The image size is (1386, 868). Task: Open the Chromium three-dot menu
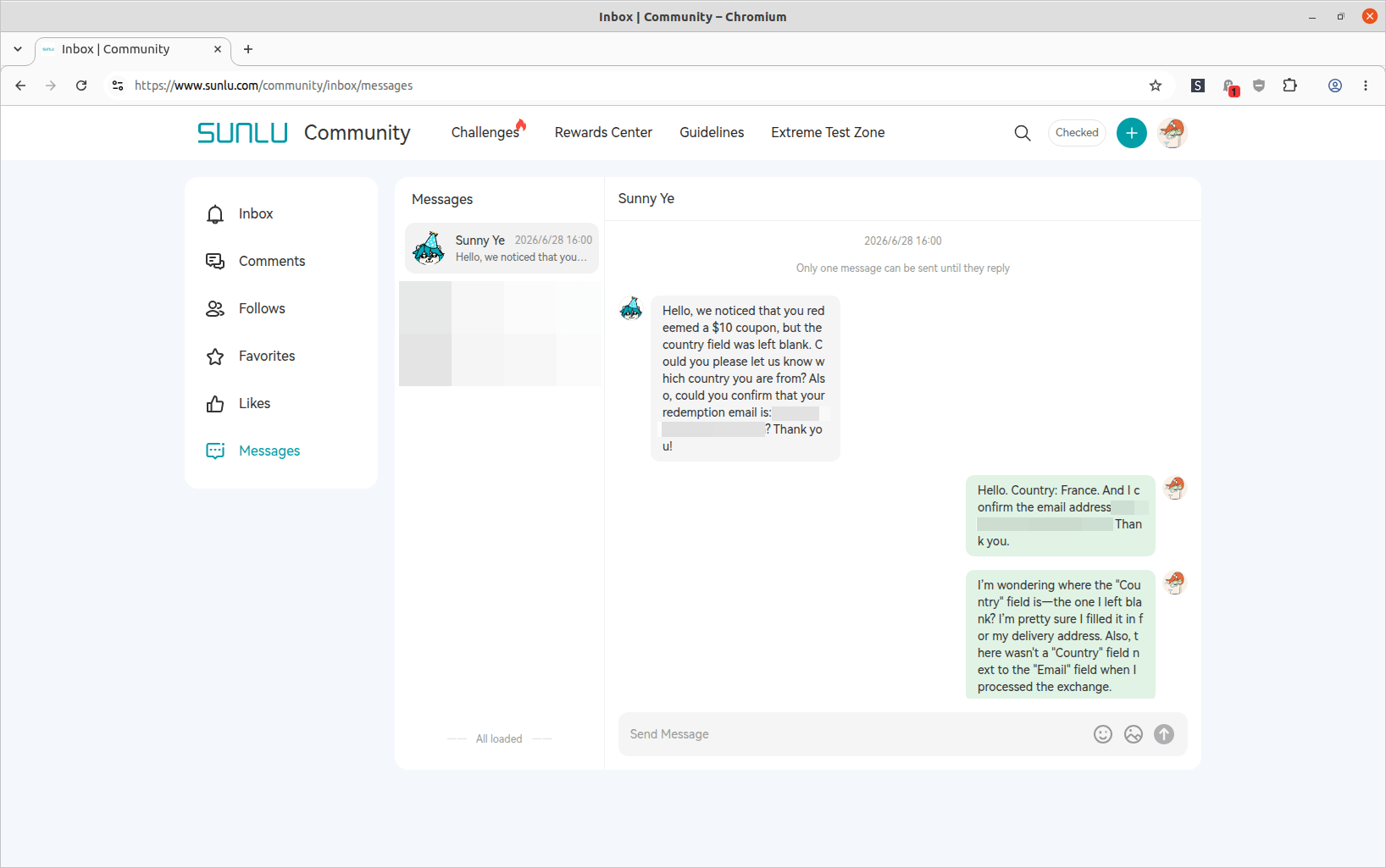click(x=1366, y=86)
